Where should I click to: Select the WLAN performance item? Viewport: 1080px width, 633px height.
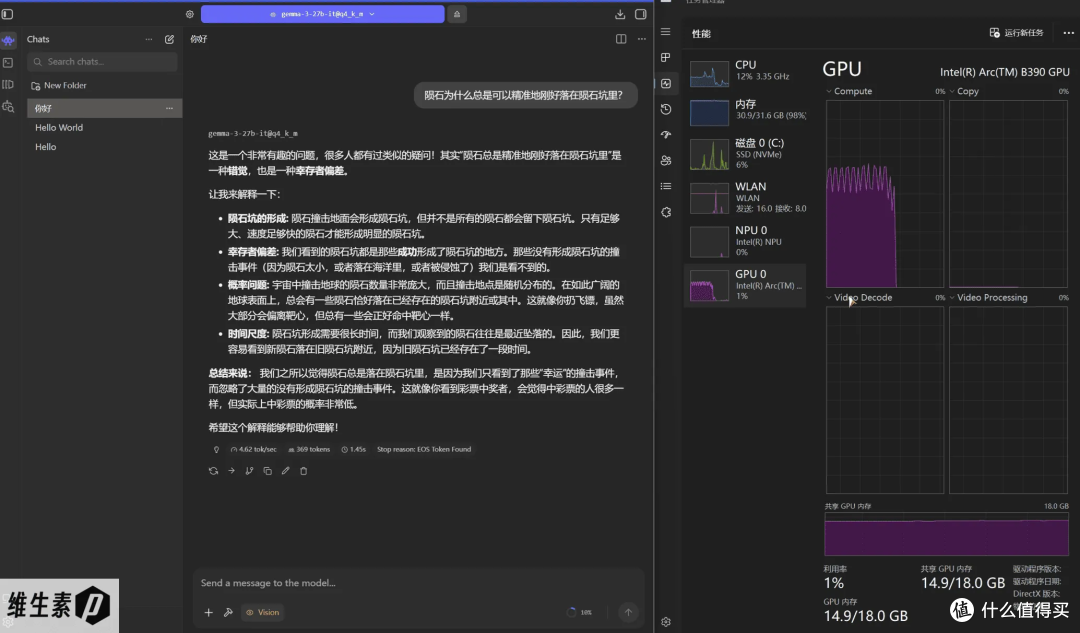(x=747, y=198)
